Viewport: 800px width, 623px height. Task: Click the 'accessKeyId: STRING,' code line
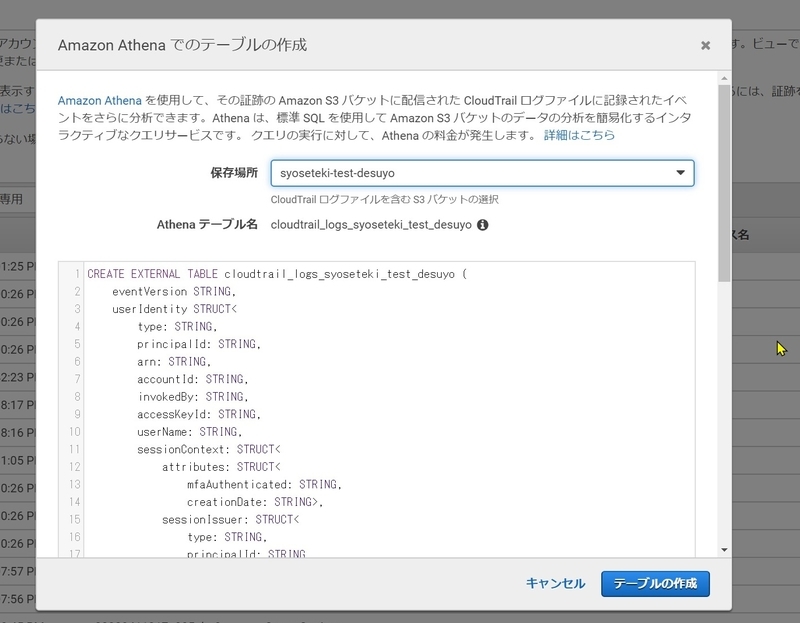tap(199, 414)
